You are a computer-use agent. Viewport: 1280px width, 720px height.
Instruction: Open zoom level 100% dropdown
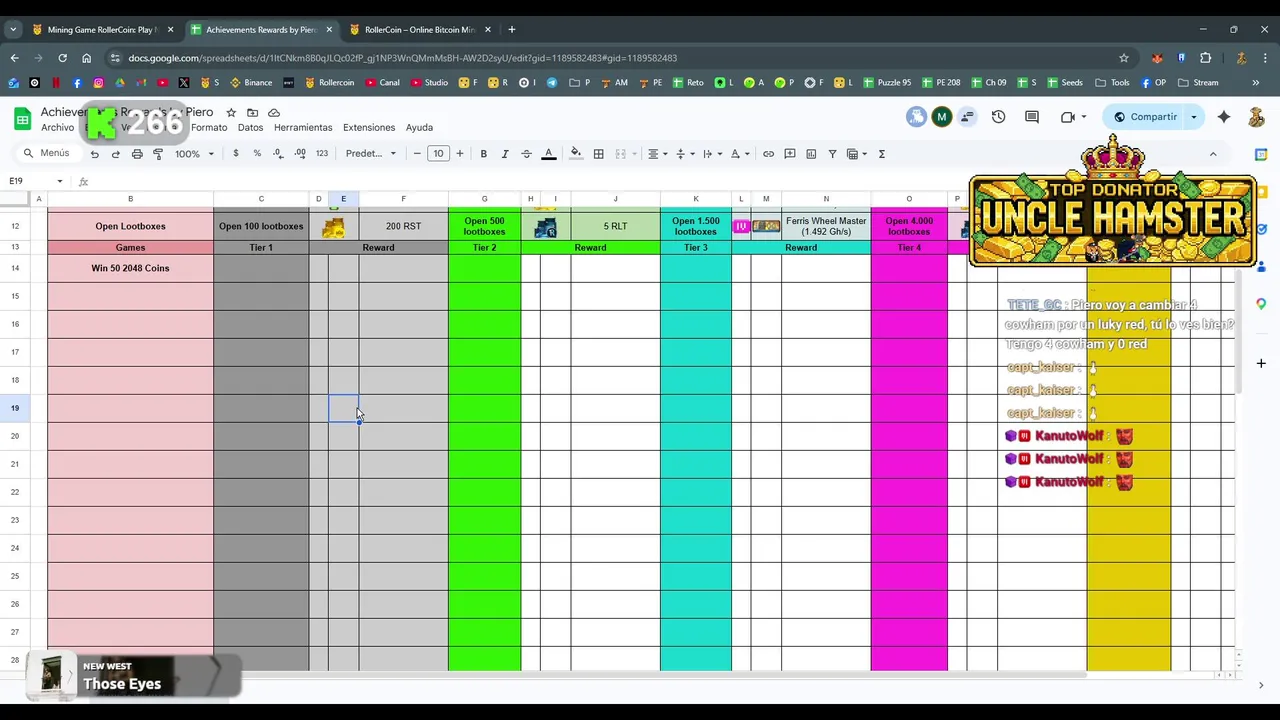(x=194, y=154)
